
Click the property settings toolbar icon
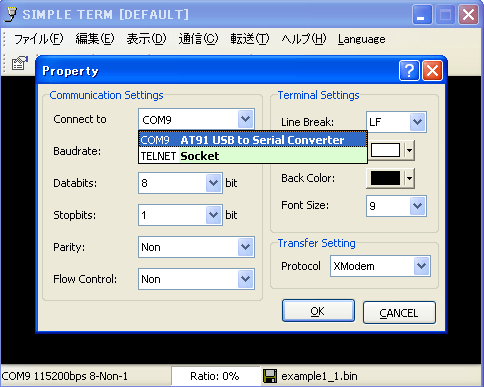20,63
